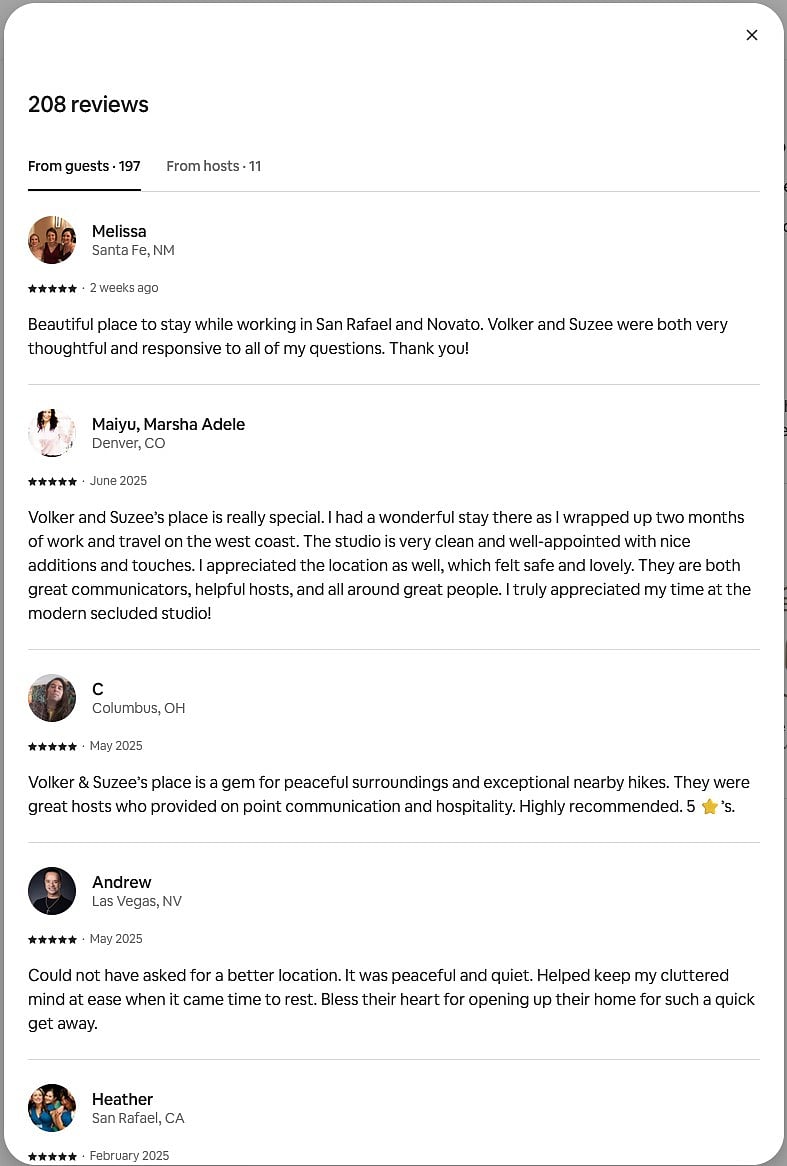Open Melissa's profile photo

(x=52, y=240)
